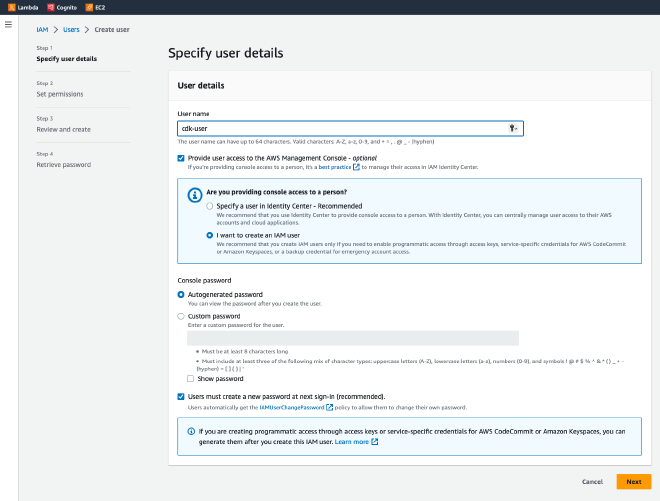Image resolution: width=660 pixels, height=501 pixels.
Task: Enable the Show password checkbox
Action: (x=192, y=379)
